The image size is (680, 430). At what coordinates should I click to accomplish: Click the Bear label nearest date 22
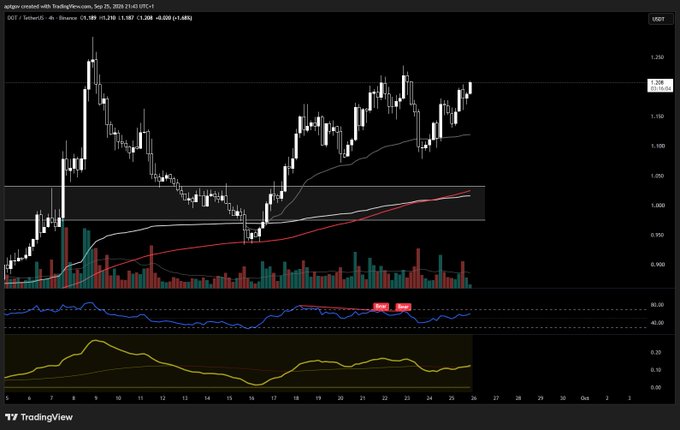pos(381,306)
